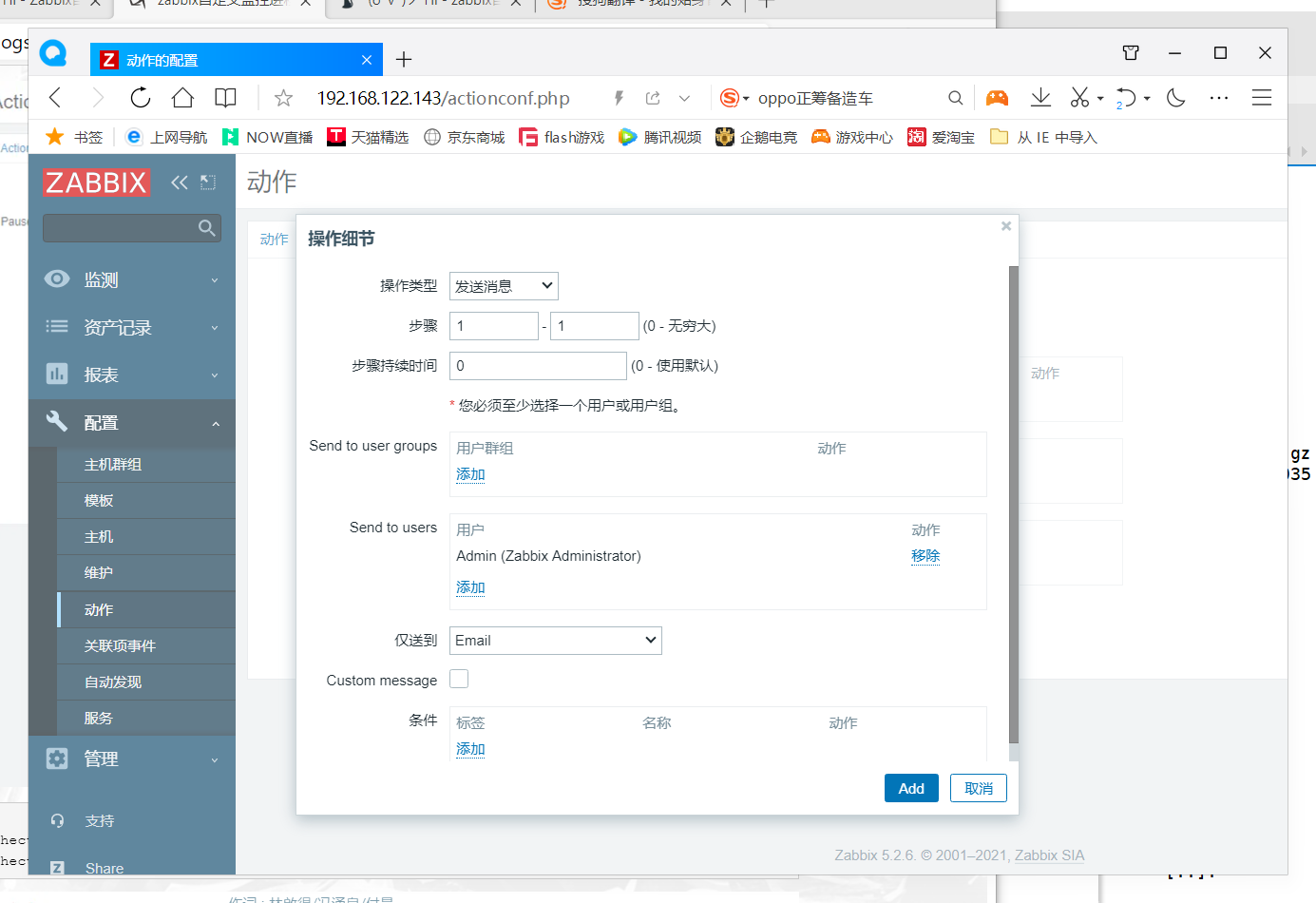Add a user group via 添加 link

coord(470,474)
